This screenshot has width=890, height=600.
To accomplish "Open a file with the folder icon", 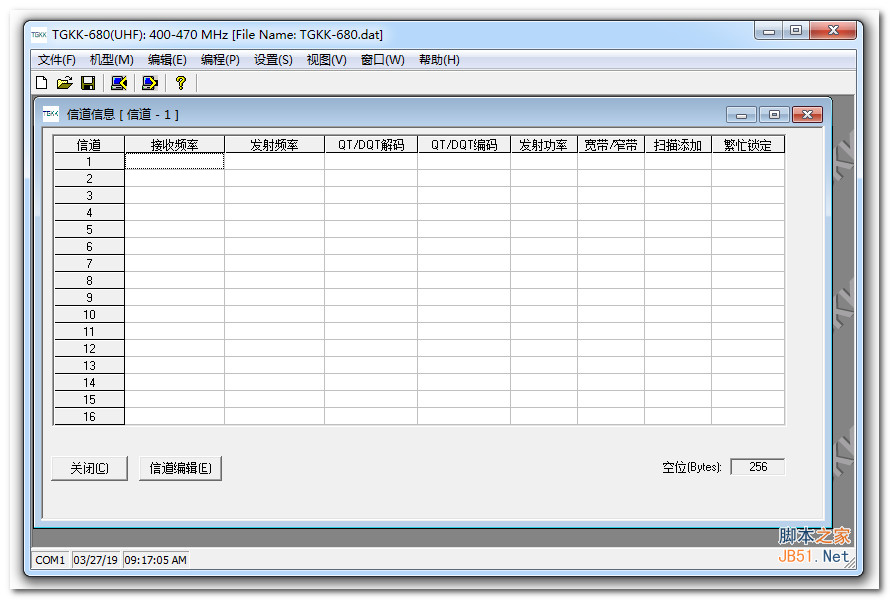I will pos(65,83).
